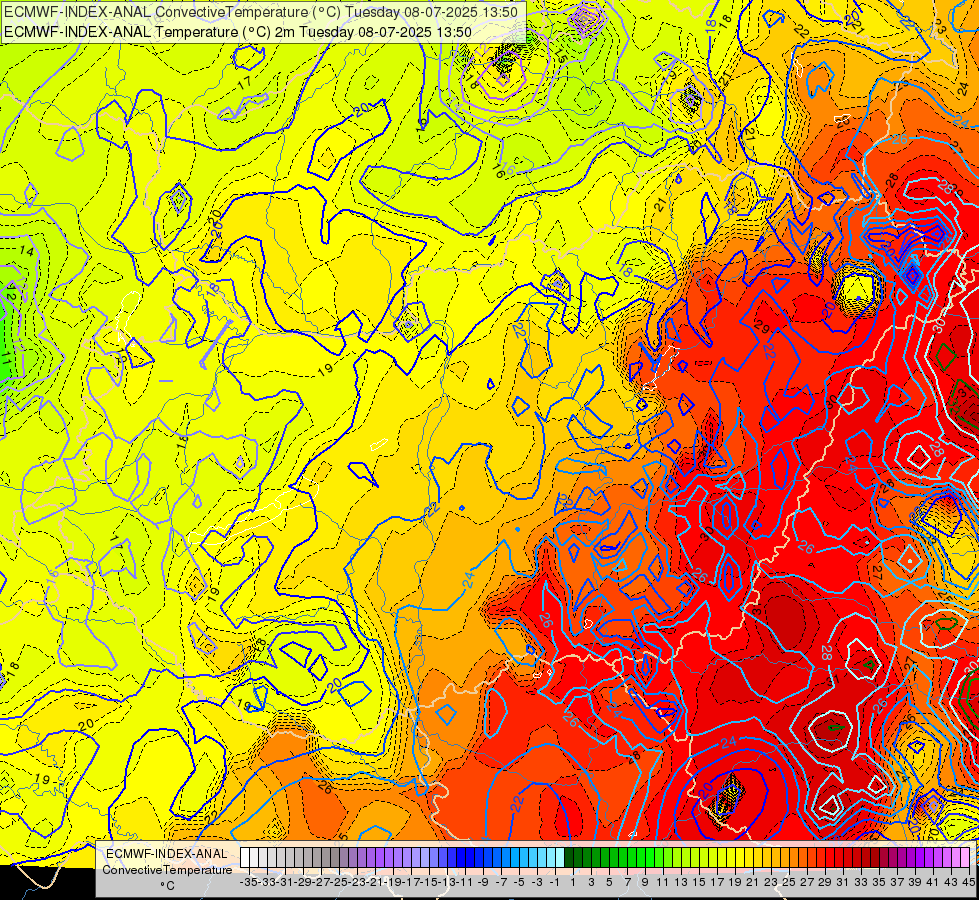979x900 pixels.
Task: Click the ECMWF-INDEX-ANAL legend heading
Action: click(x=167, y=854)
